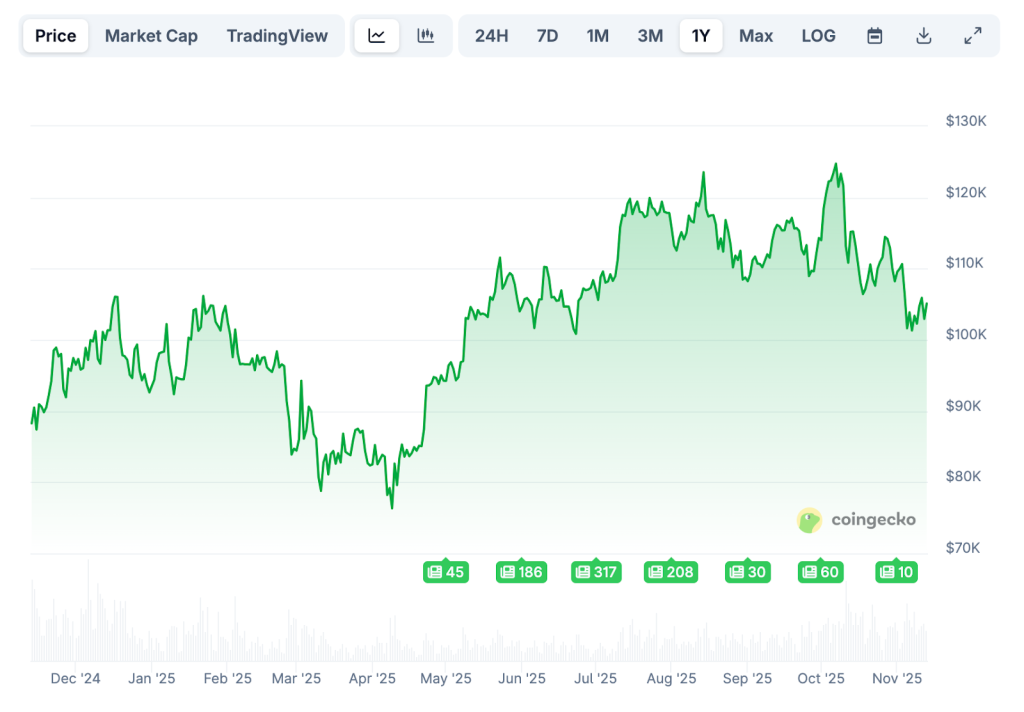Screen dimensions: 1024x712
Task: Switch to Market Cap tab
Action: pyautogui.click(x=151, y=36)
